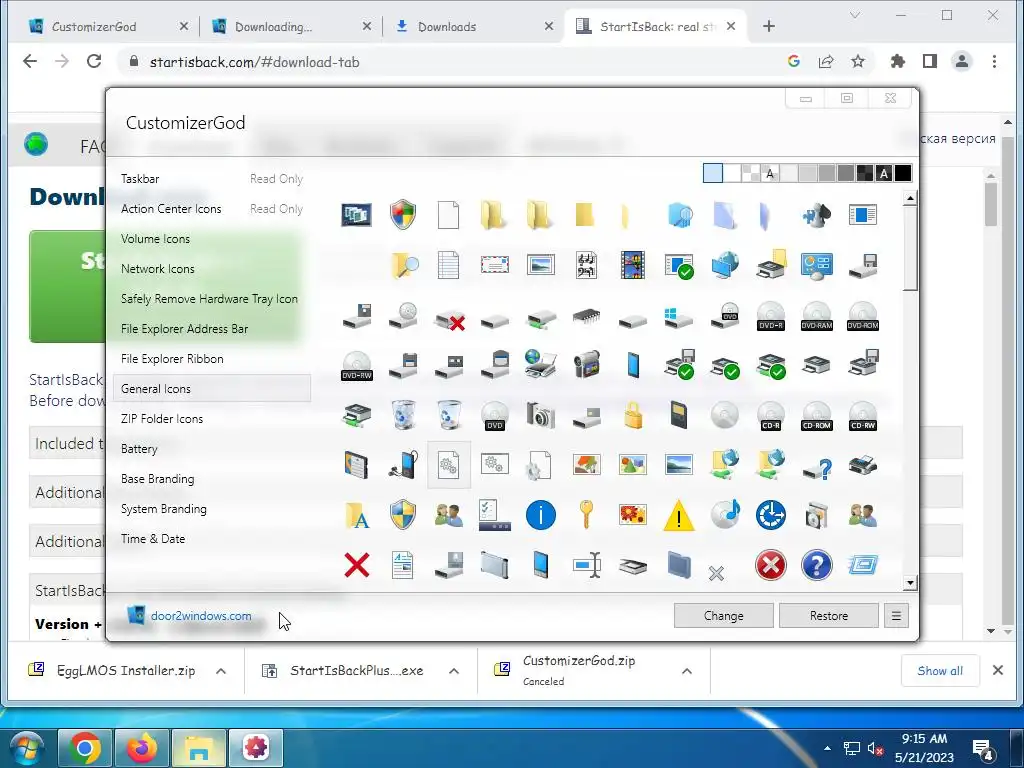
Task: Select the blue circle information icon
Action: tap(541, 515)
